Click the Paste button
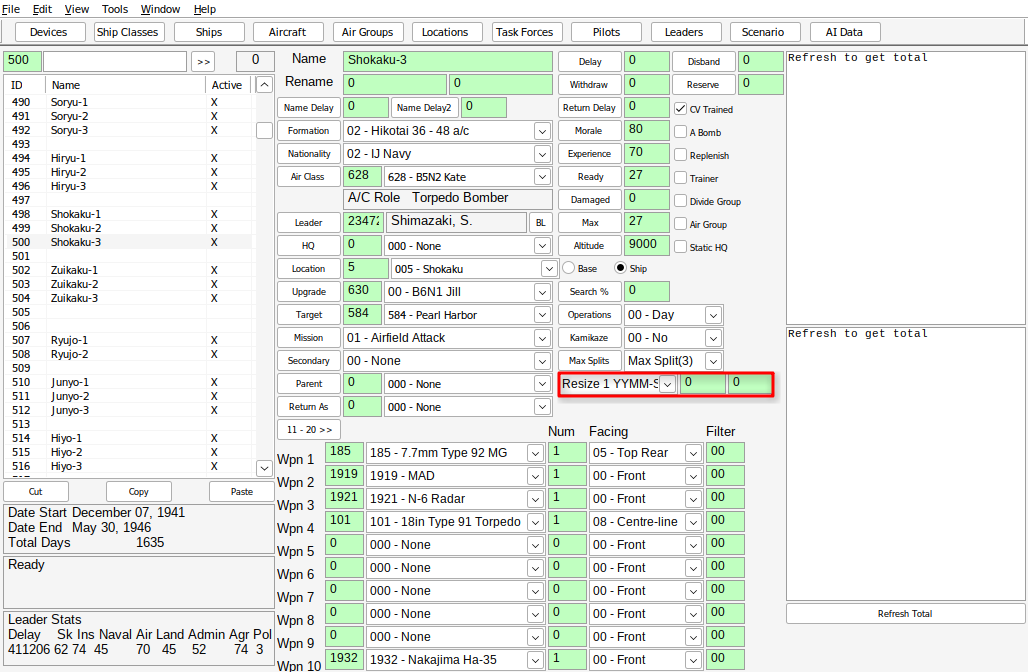 tap(242, 492)
